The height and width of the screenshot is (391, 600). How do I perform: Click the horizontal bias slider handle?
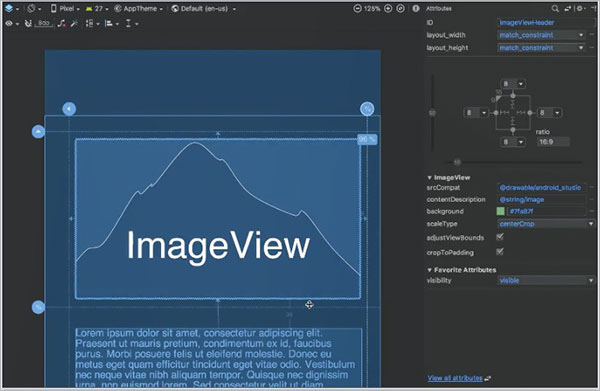point(457,162)
